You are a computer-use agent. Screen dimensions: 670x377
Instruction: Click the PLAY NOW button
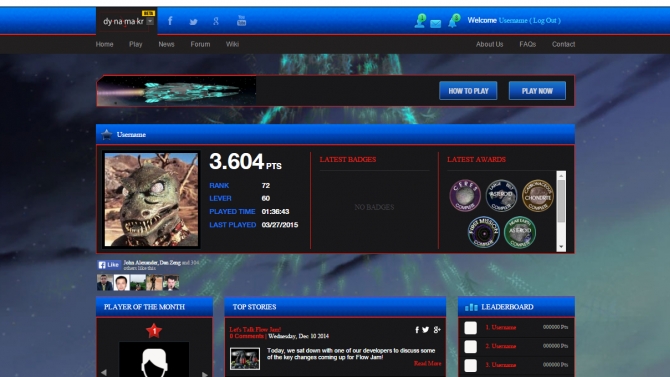tap(537, 91)
